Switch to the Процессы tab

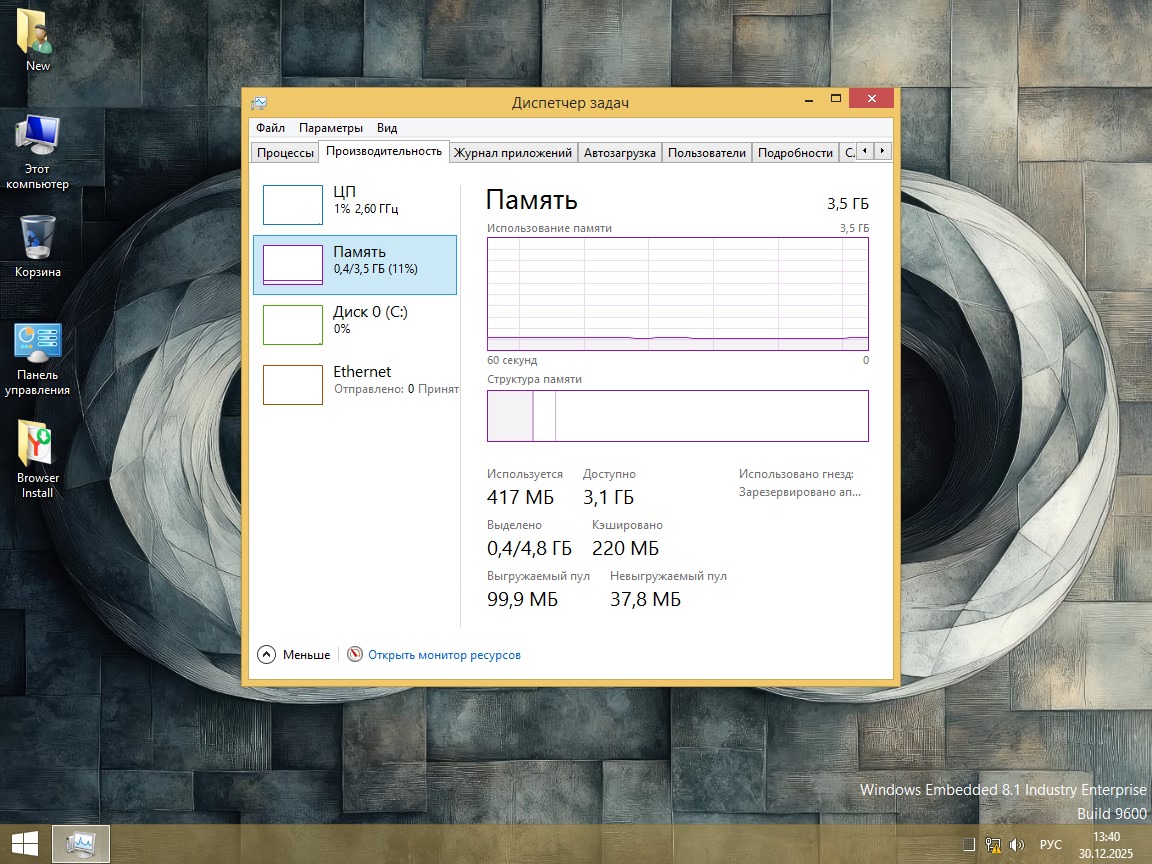point(285,153)
